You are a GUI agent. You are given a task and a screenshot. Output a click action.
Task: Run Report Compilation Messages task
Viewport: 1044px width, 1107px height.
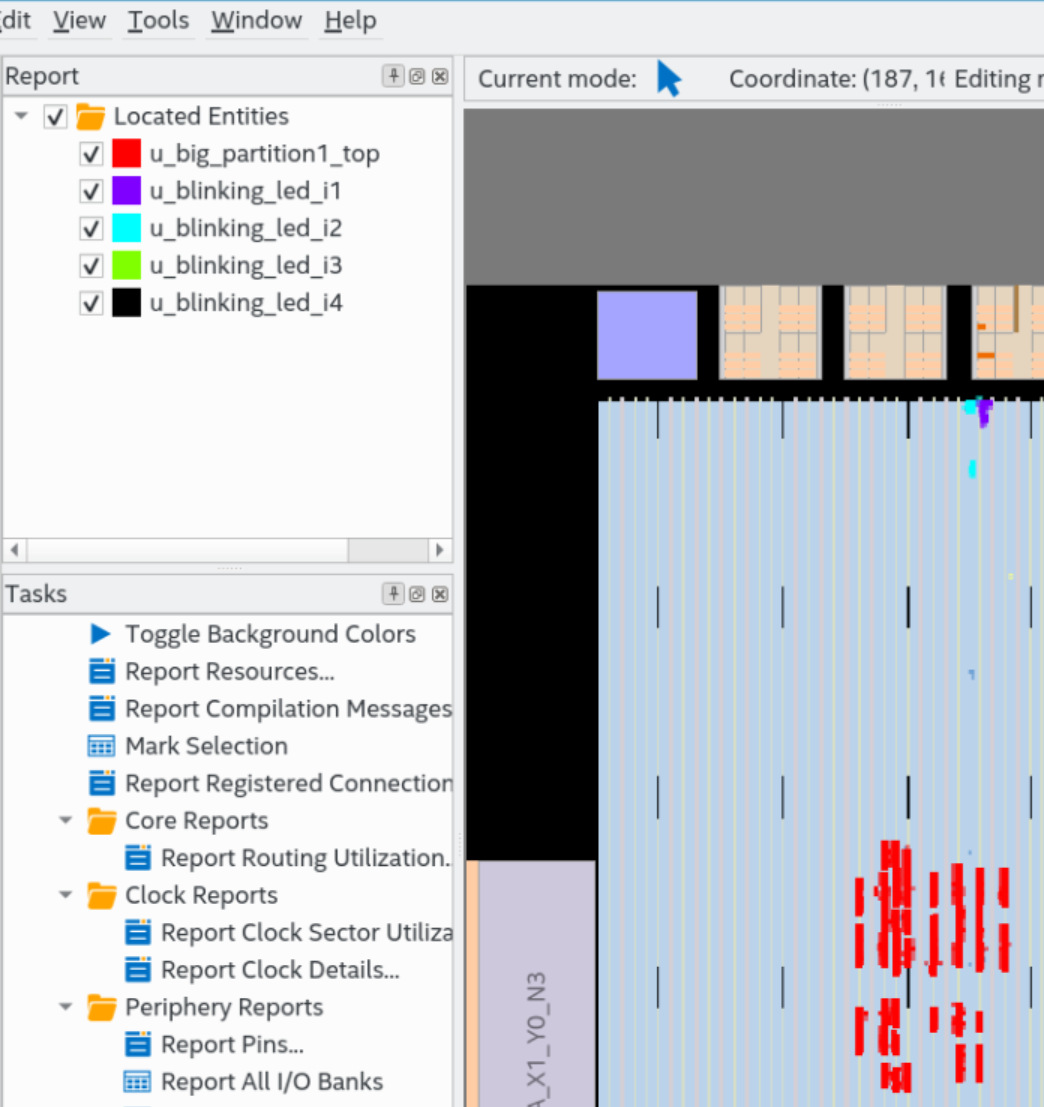pyautogui.click(x=287, y=709)
